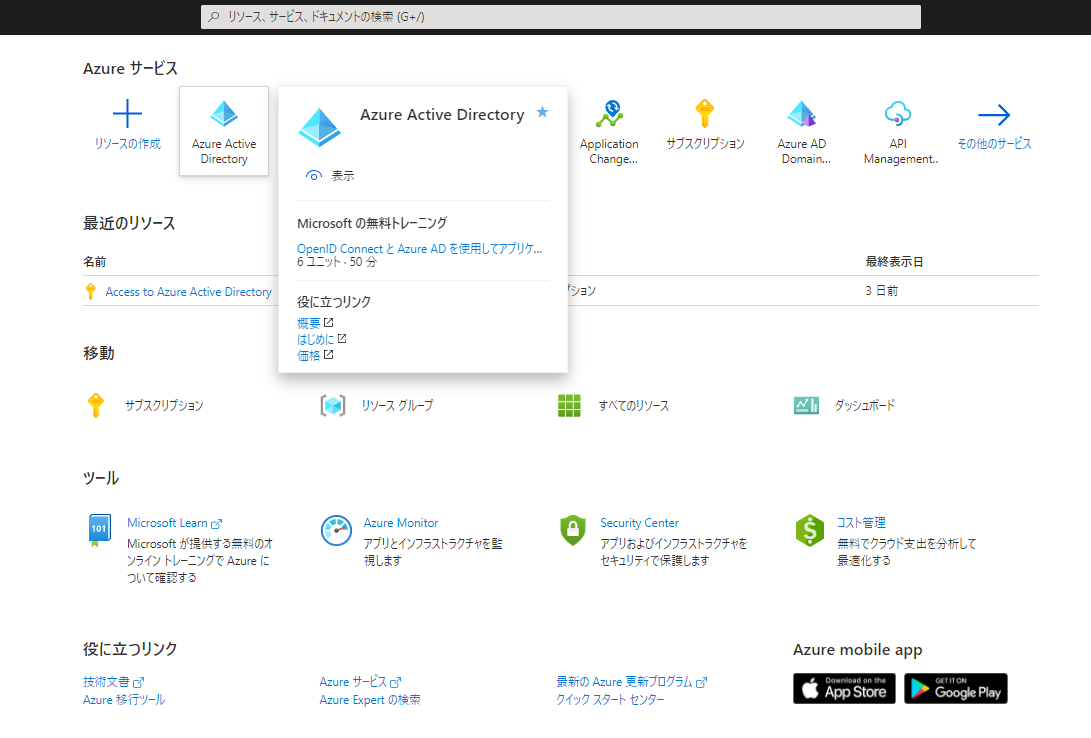
Task: Open the Azure 移行ツール link
Action: [124, 700]
